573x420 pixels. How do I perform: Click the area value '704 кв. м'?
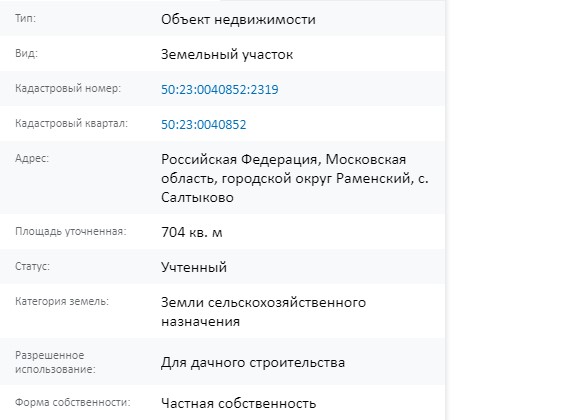[x=192, y=232]
